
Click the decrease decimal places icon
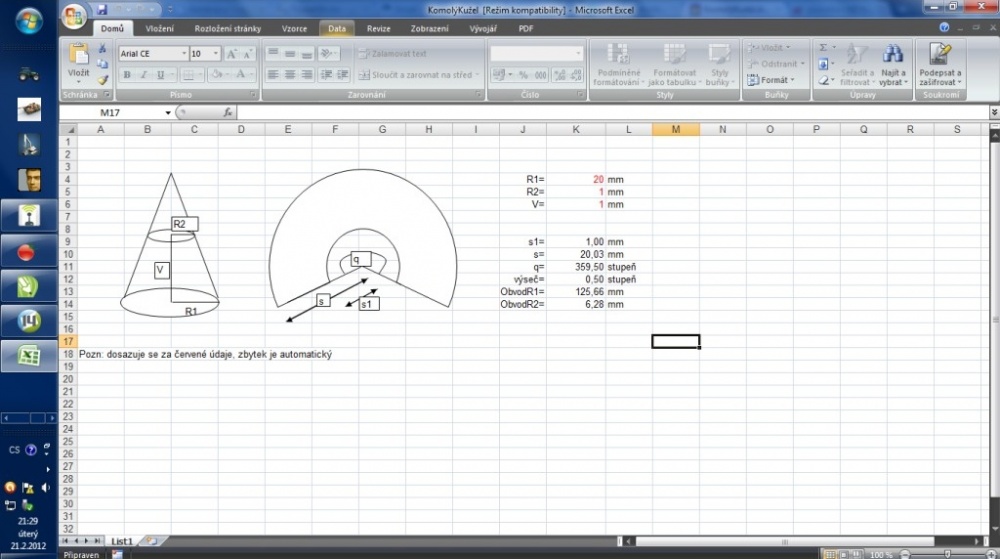[576, 75]
